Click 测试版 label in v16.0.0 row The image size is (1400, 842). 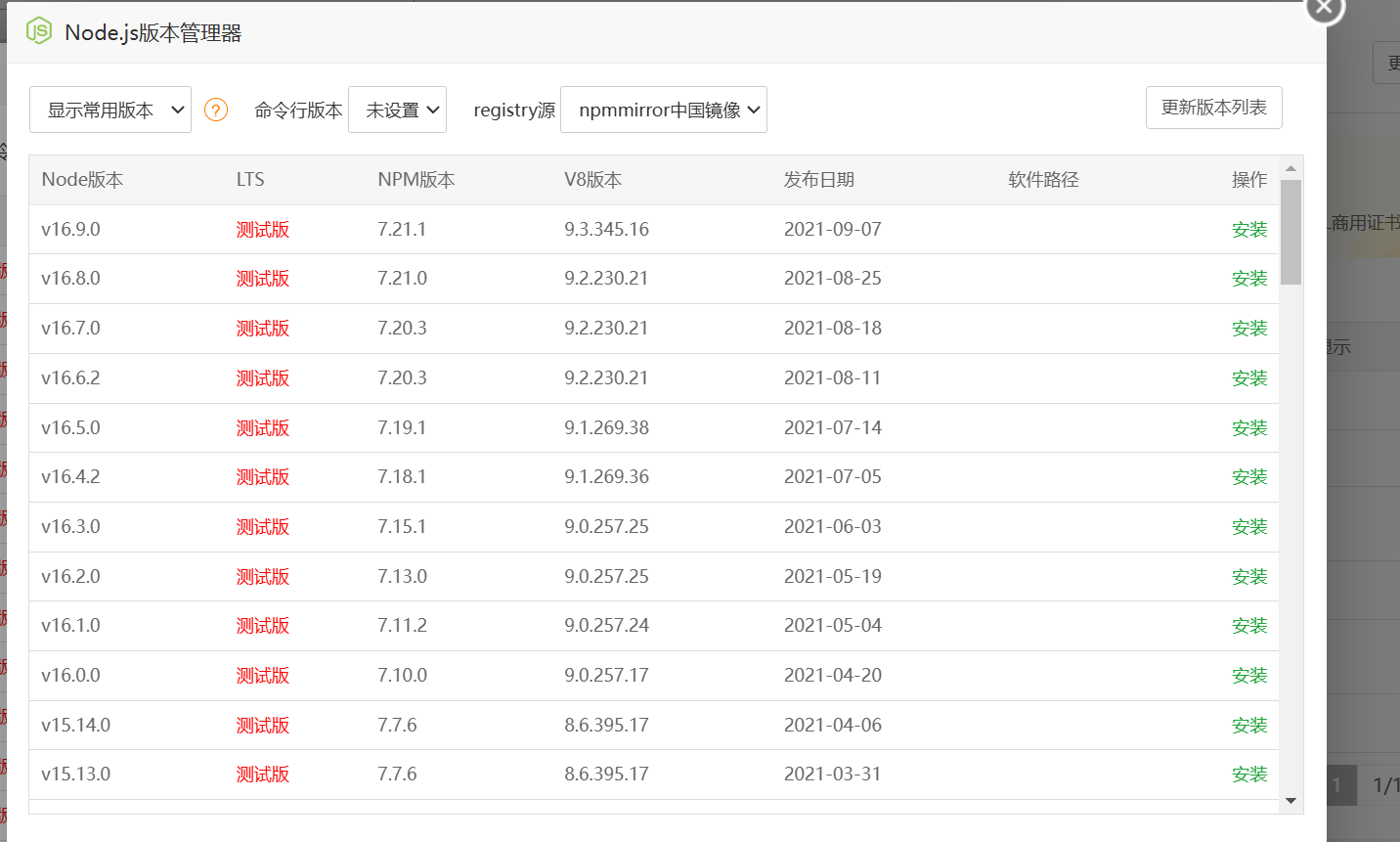[263, 676]
